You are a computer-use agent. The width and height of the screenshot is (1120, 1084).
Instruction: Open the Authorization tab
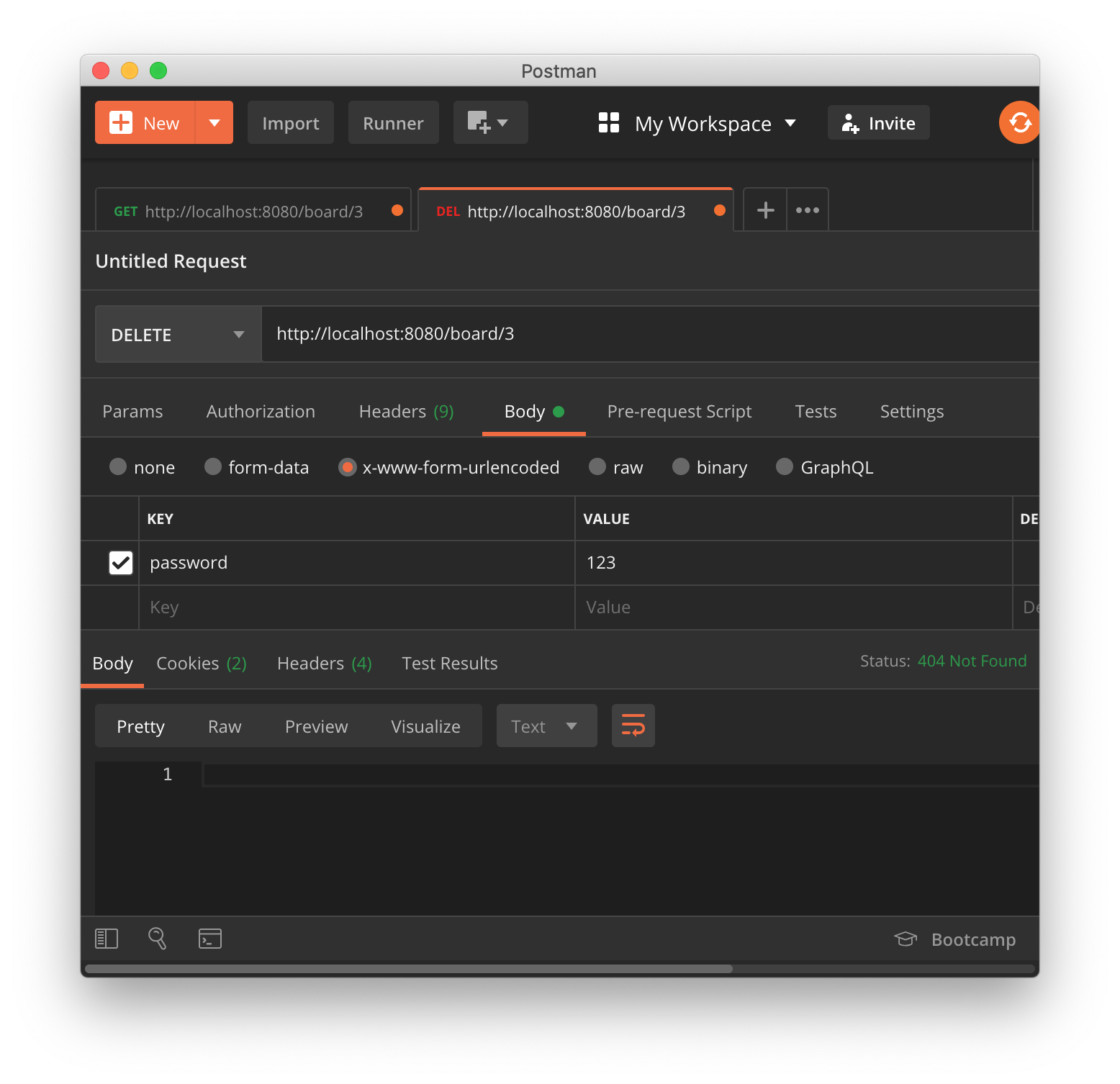click(261, 411)
